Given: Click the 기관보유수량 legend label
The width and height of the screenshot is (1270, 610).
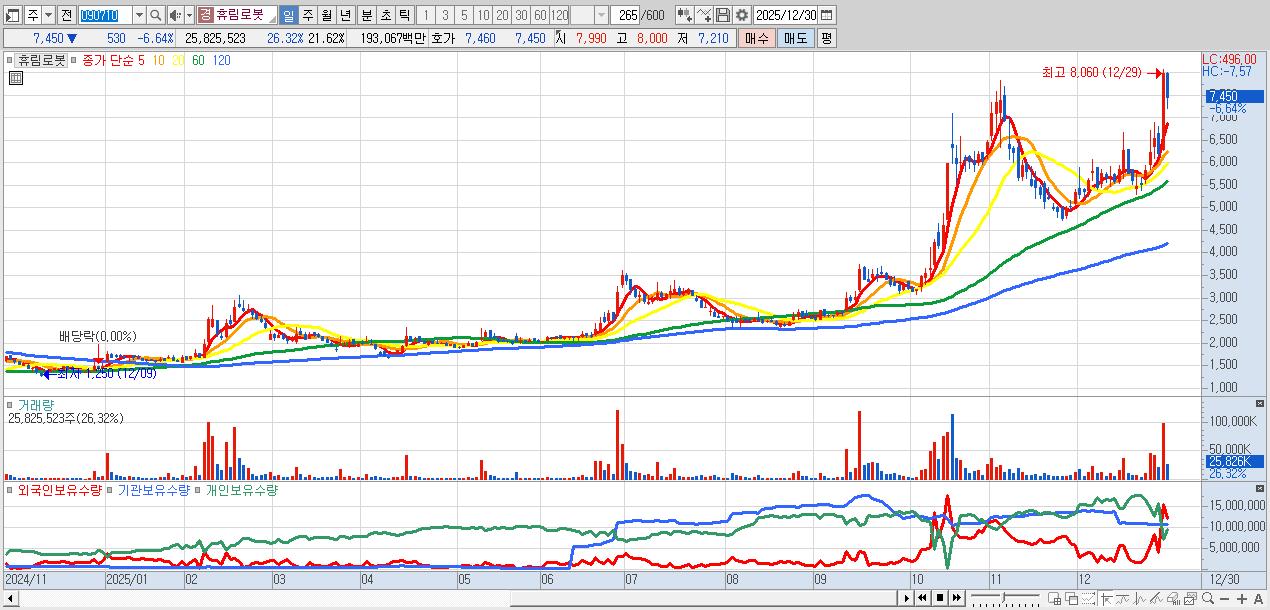Looking at the screenshot, I should click(x=152, y=490).
